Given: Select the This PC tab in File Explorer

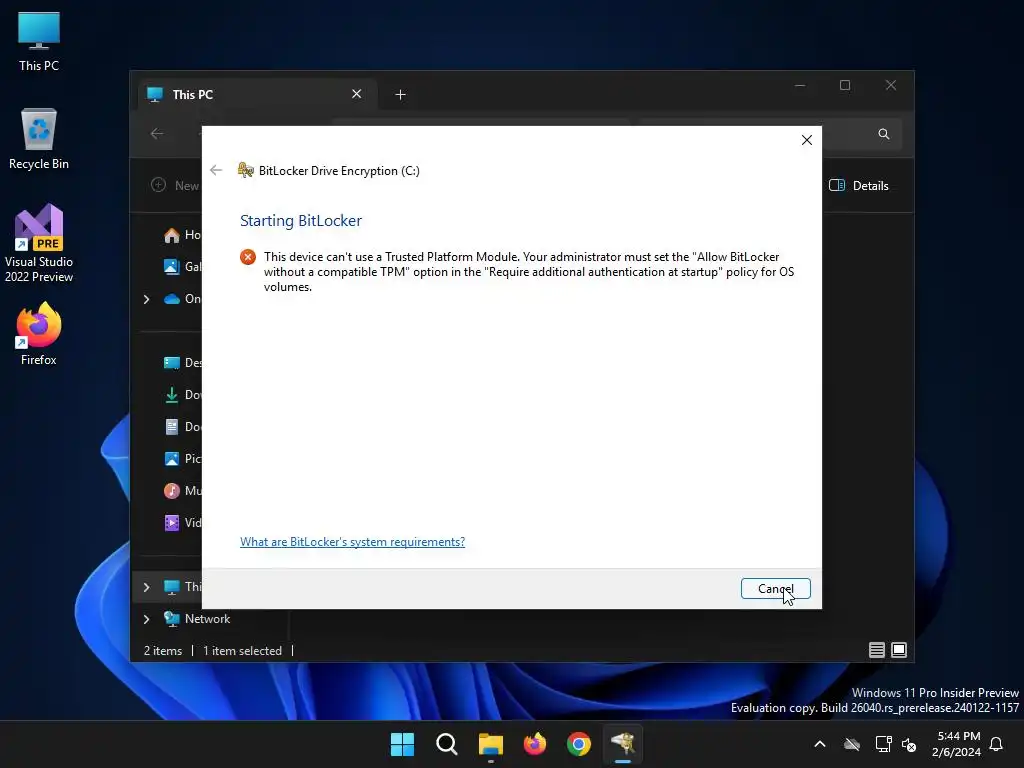Looking at the screenshot, I should click(x=256, y=95).
